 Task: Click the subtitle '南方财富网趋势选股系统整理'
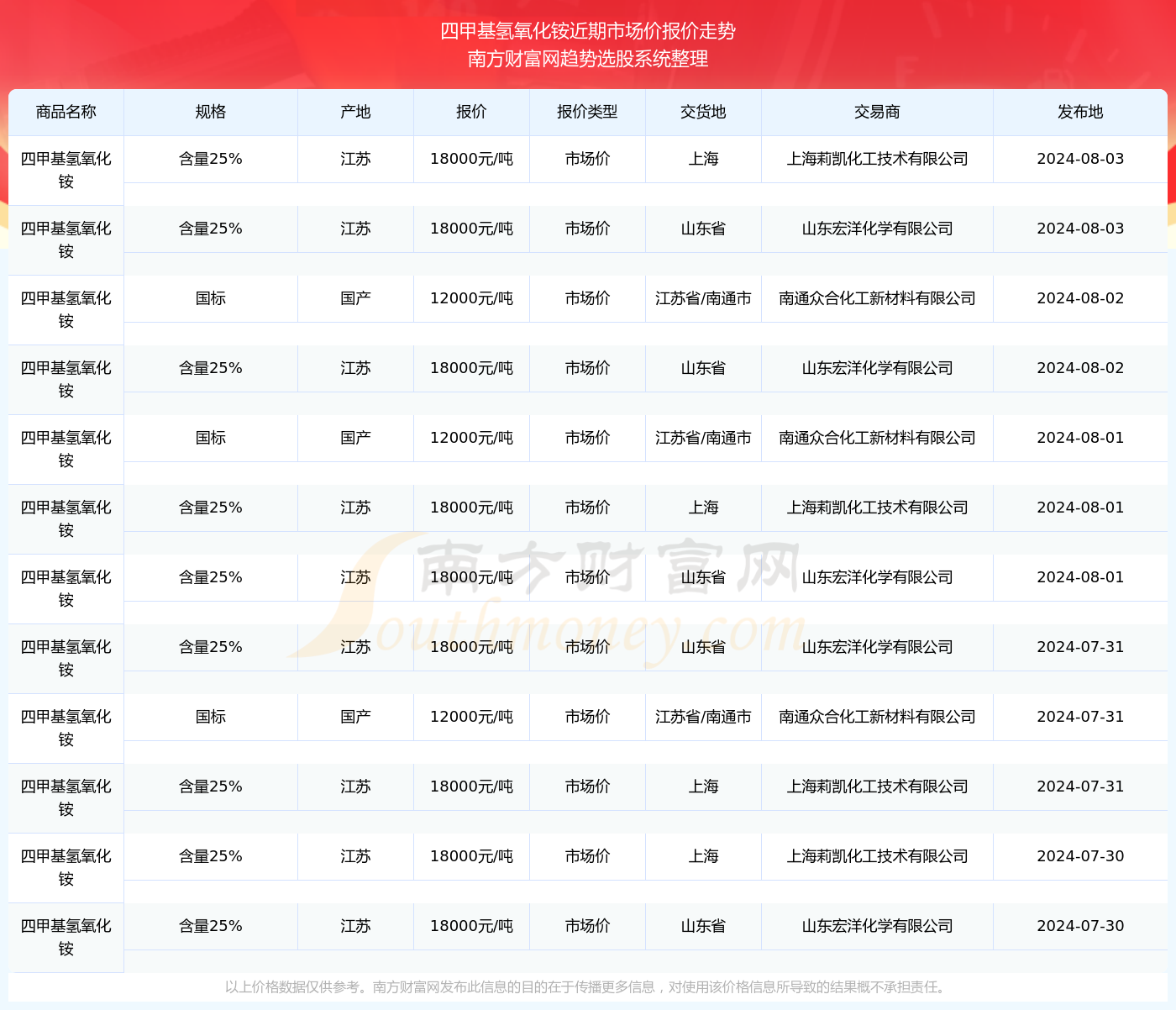(588, 59)
